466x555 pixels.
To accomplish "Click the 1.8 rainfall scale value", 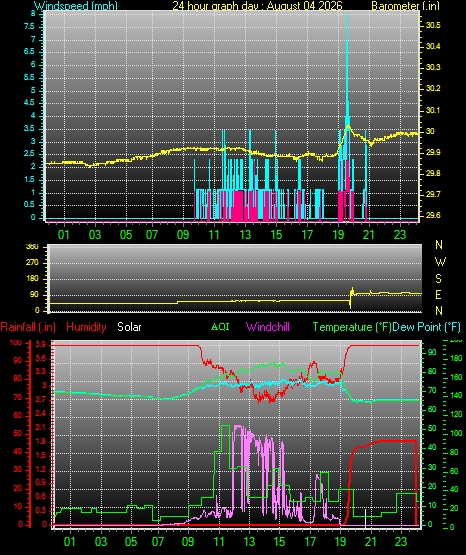I will (41, 441).
